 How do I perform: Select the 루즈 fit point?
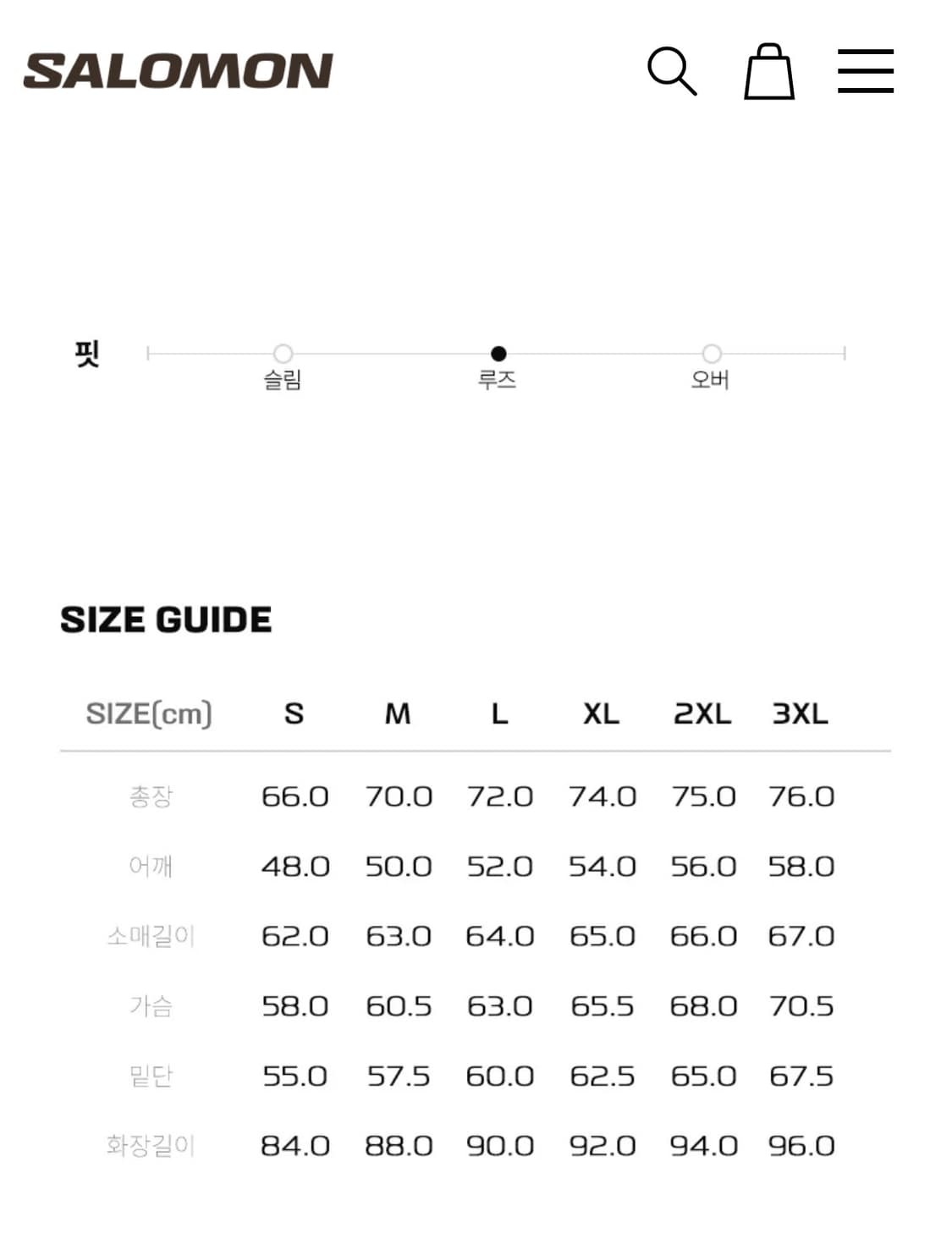(498, 354)
